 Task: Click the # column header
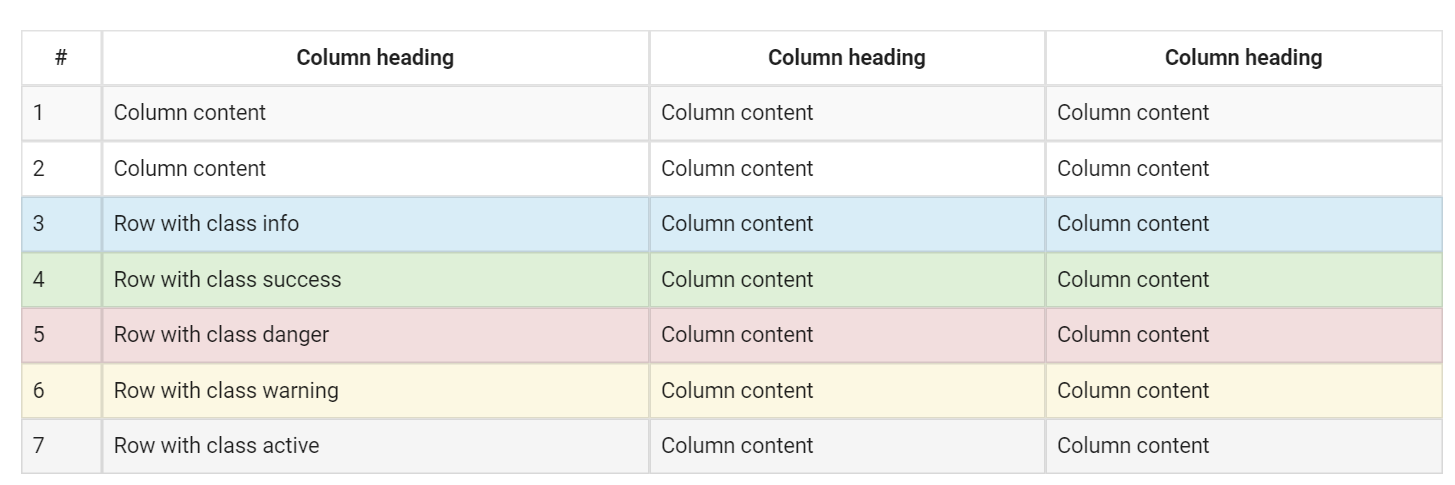[61, 58]
